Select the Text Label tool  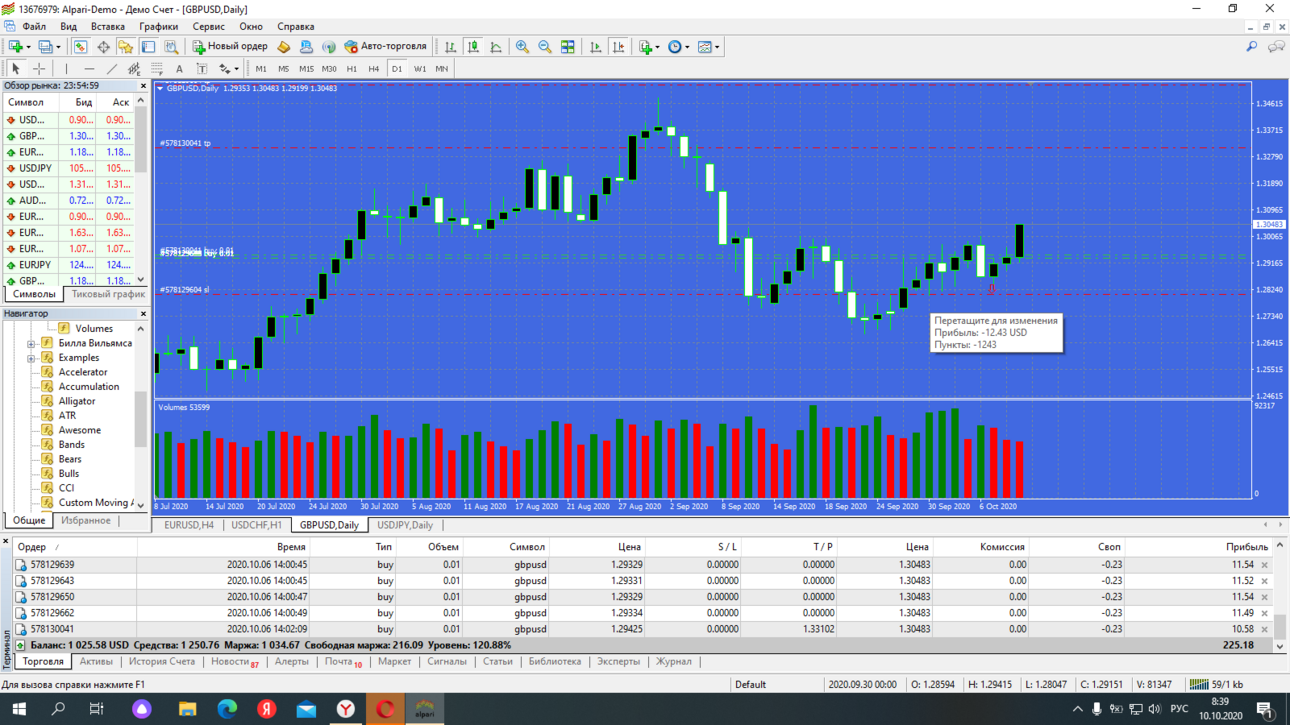coord(201,69)
